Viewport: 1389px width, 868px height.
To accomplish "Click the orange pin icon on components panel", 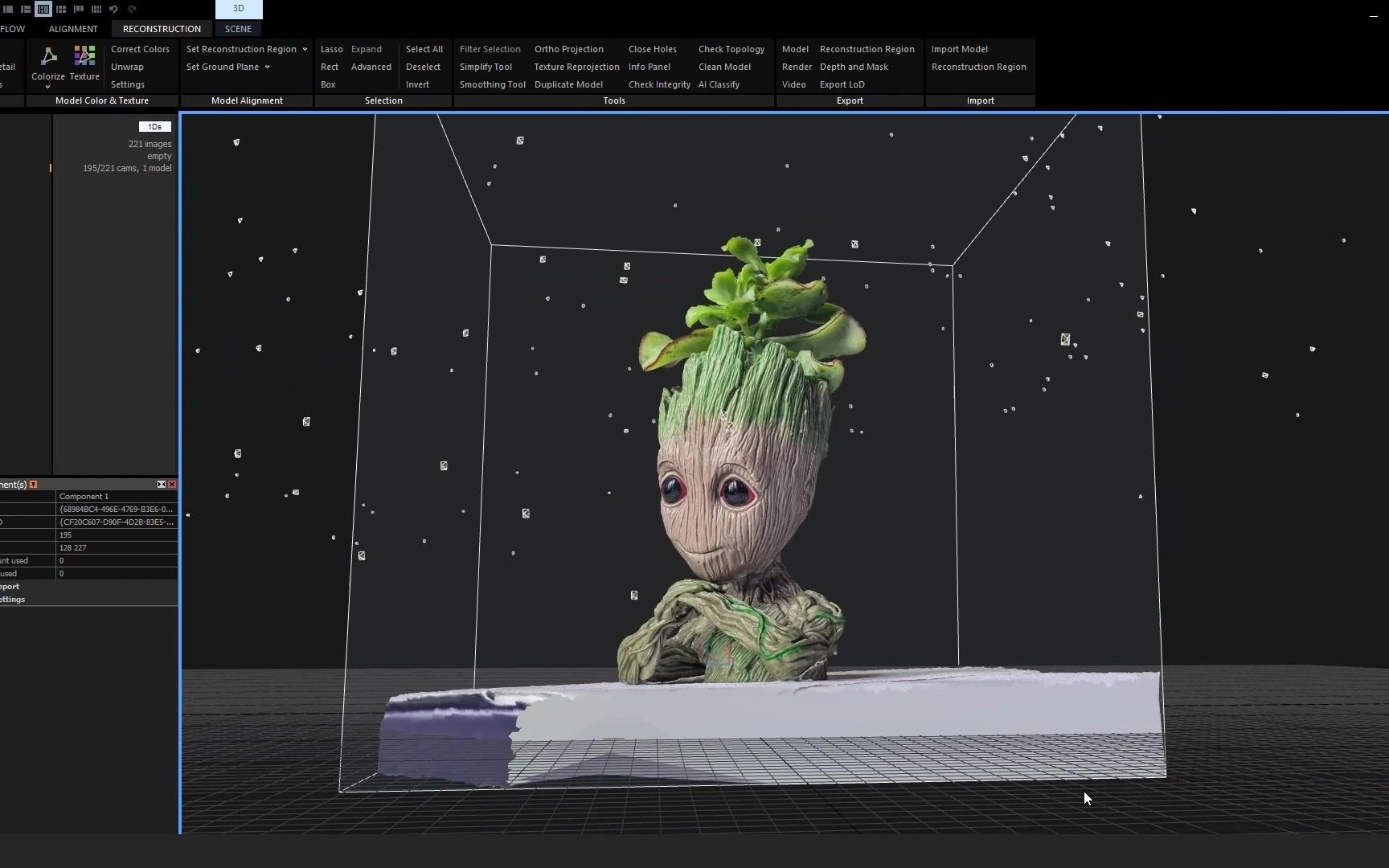I will (x=33, y=484).
